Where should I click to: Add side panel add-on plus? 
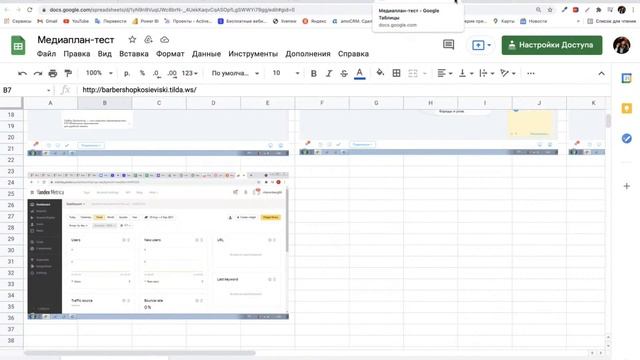[x=627, y=186]
